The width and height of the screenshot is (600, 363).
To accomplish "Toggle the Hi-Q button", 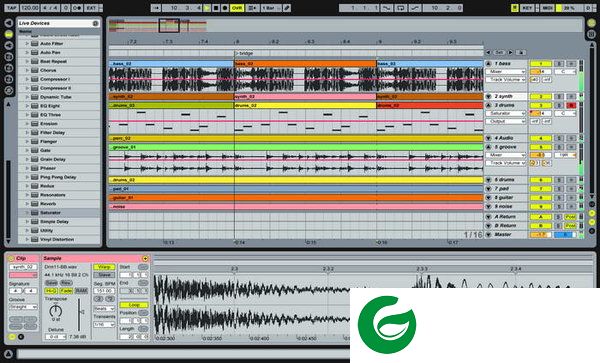I will coord(51,291).
